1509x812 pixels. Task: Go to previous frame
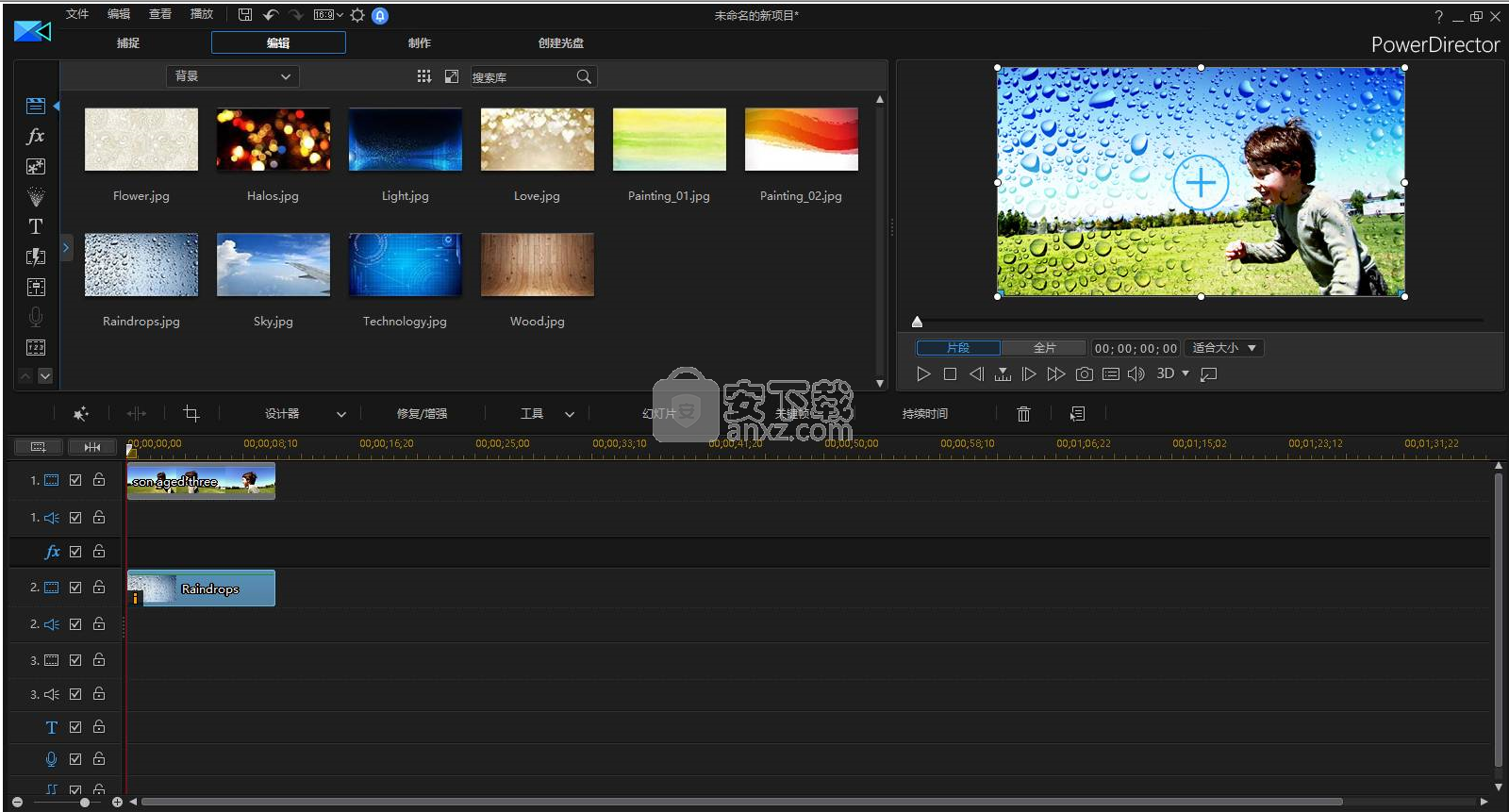coord(976,374)
